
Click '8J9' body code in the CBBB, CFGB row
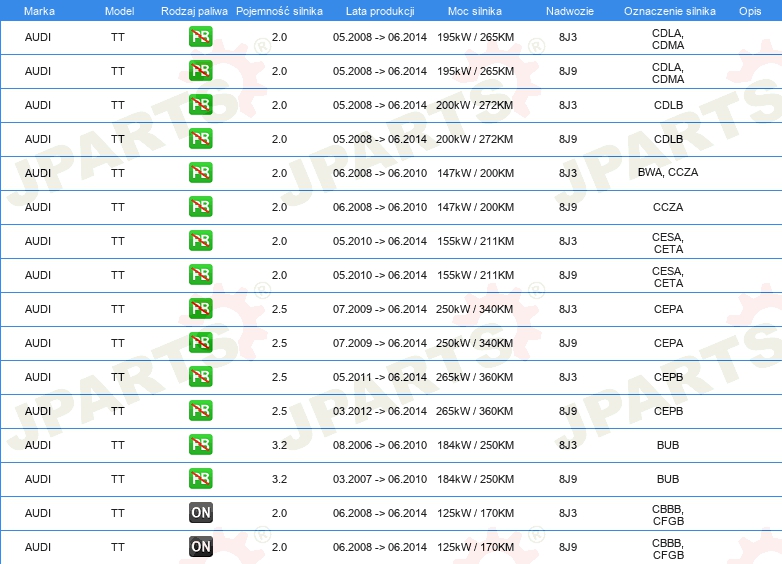pyautogui.click(x=568, y=547)
